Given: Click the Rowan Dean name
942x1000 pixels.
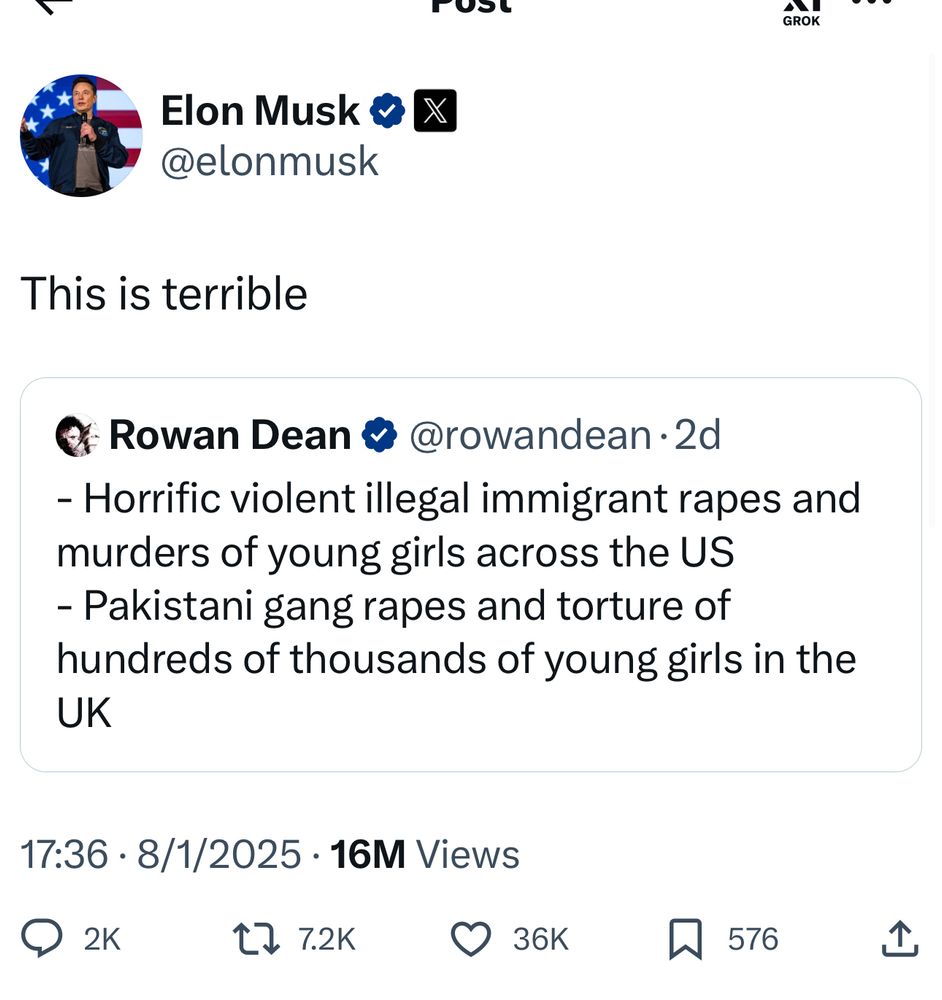Looking at the screenshot, I should click(x=230, y=436).
